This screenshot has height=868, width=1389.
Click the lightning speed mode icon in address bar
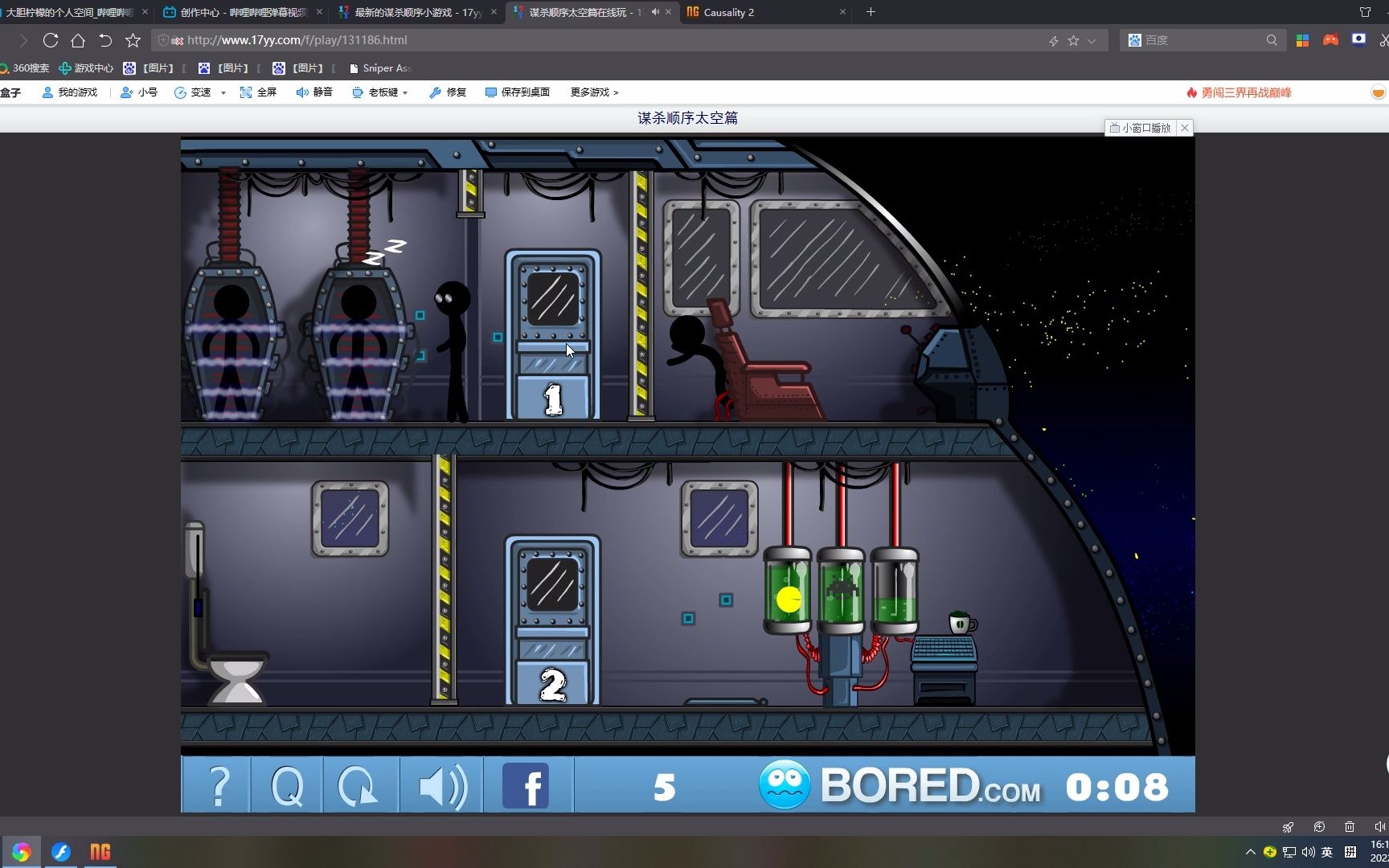point(1053,40)
